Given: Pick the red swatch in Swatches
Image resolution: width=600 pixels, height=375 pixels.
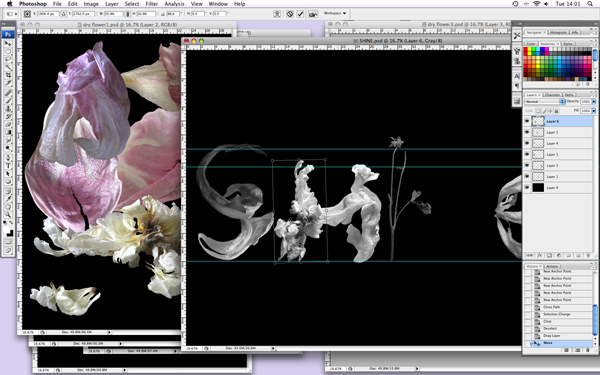Looking at the screenshot, I should 525,49.
